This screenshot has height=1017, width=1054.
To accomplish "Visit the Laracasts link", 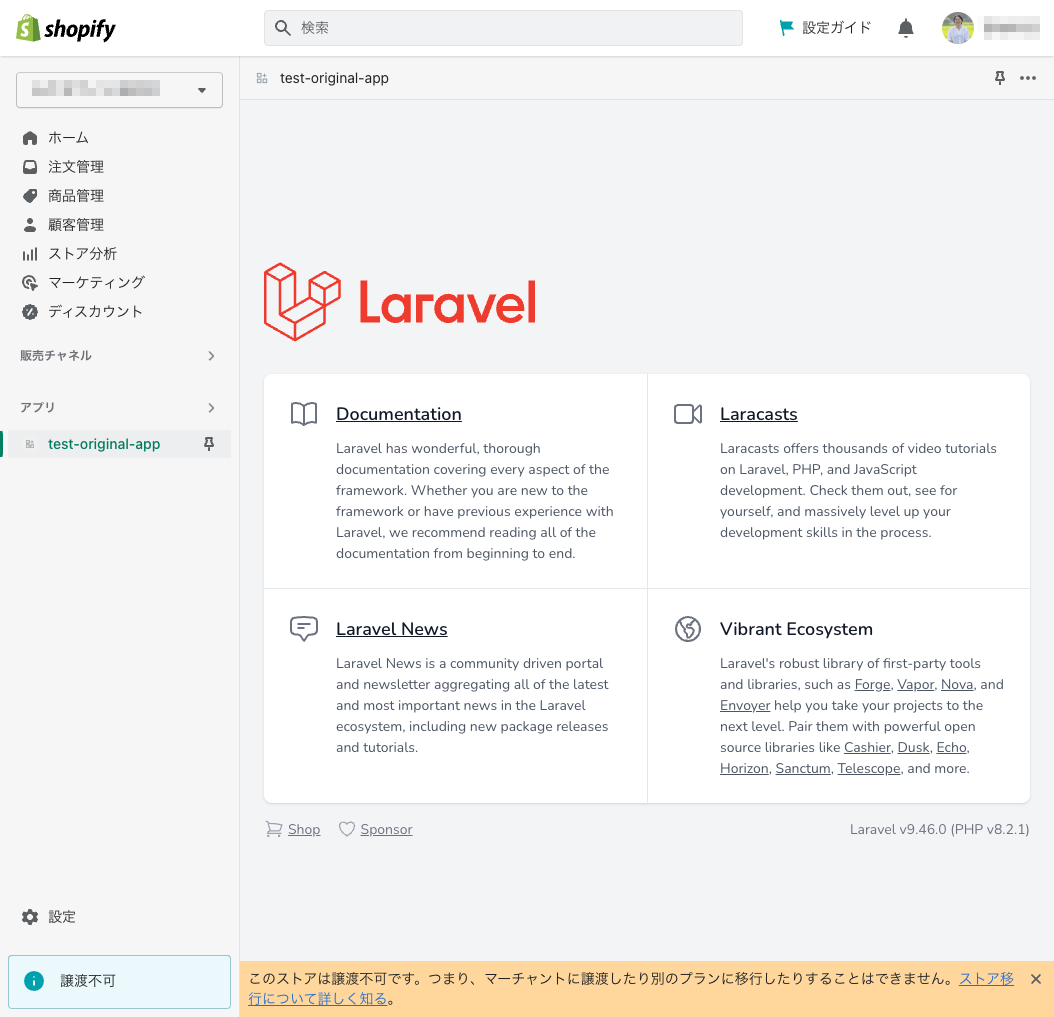I will point(758,413).
